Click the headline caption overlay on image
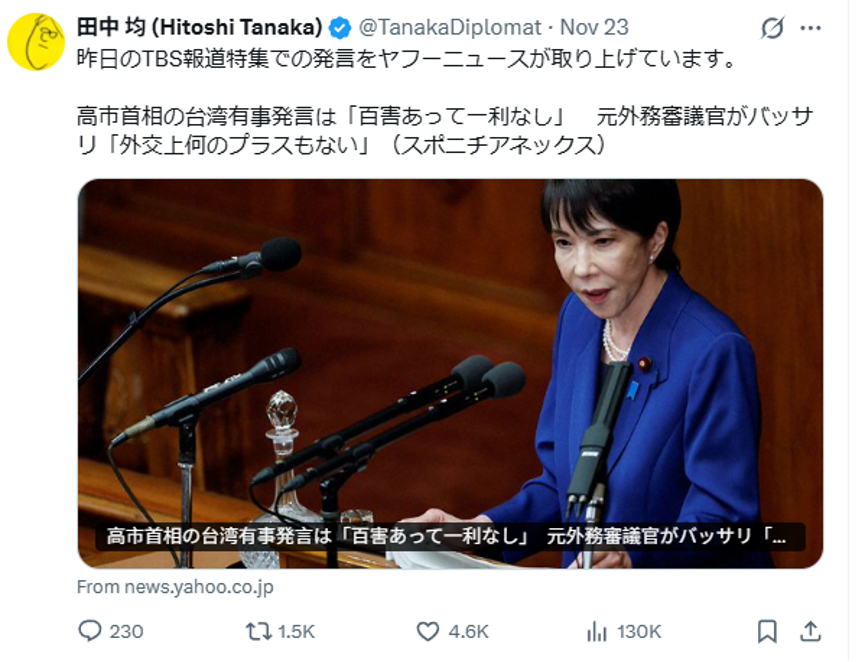Screen dimensions: 866x662 pyautogui.click(x=450, y=536)
